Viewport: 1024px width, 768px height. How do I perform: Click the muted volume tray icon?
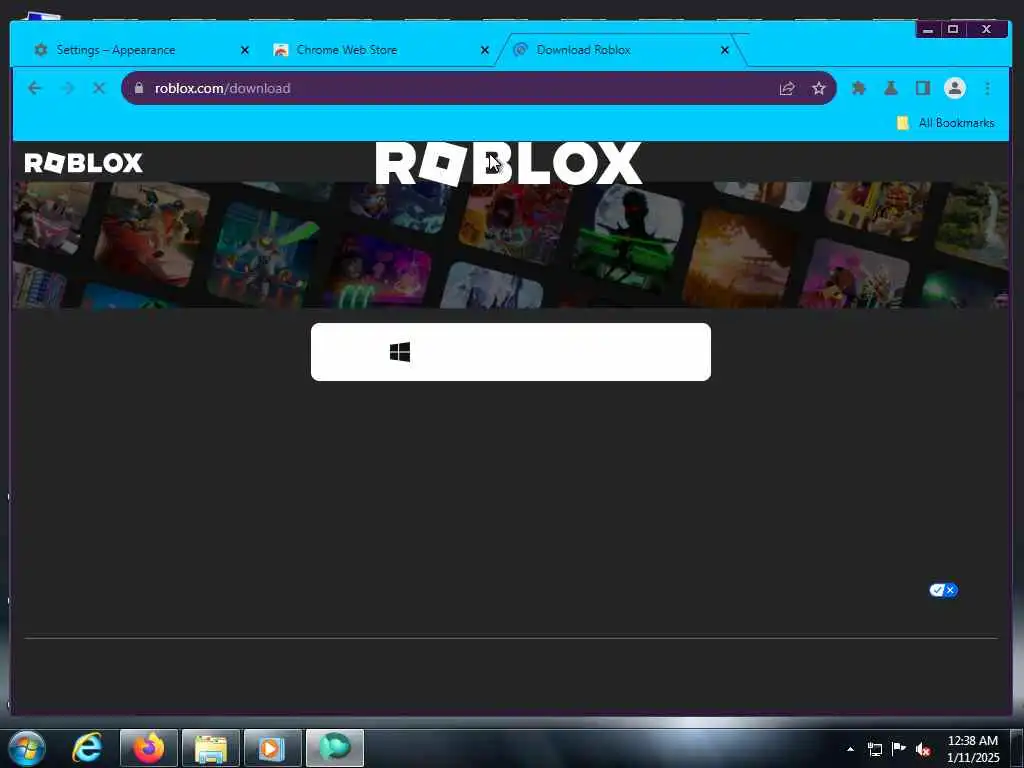coord(923,749)
